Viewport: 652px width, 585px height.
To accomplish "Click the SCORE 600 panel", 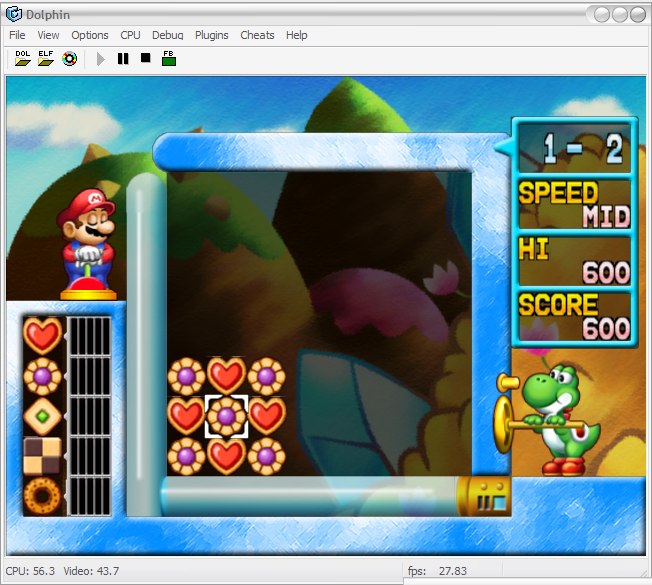I will pyautogui.click(x=575, y=316).
